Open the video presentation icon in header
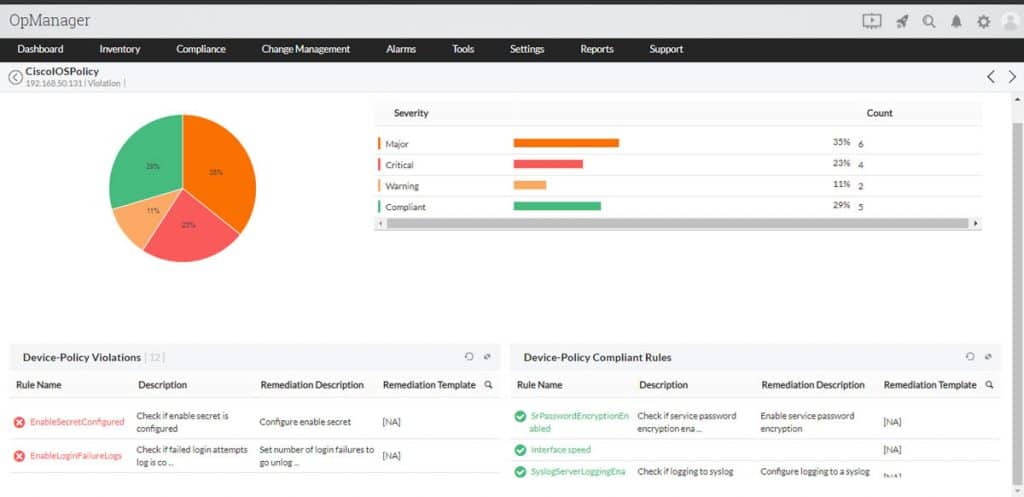This screenshot has height=497, width=1024. pos(871,21)
